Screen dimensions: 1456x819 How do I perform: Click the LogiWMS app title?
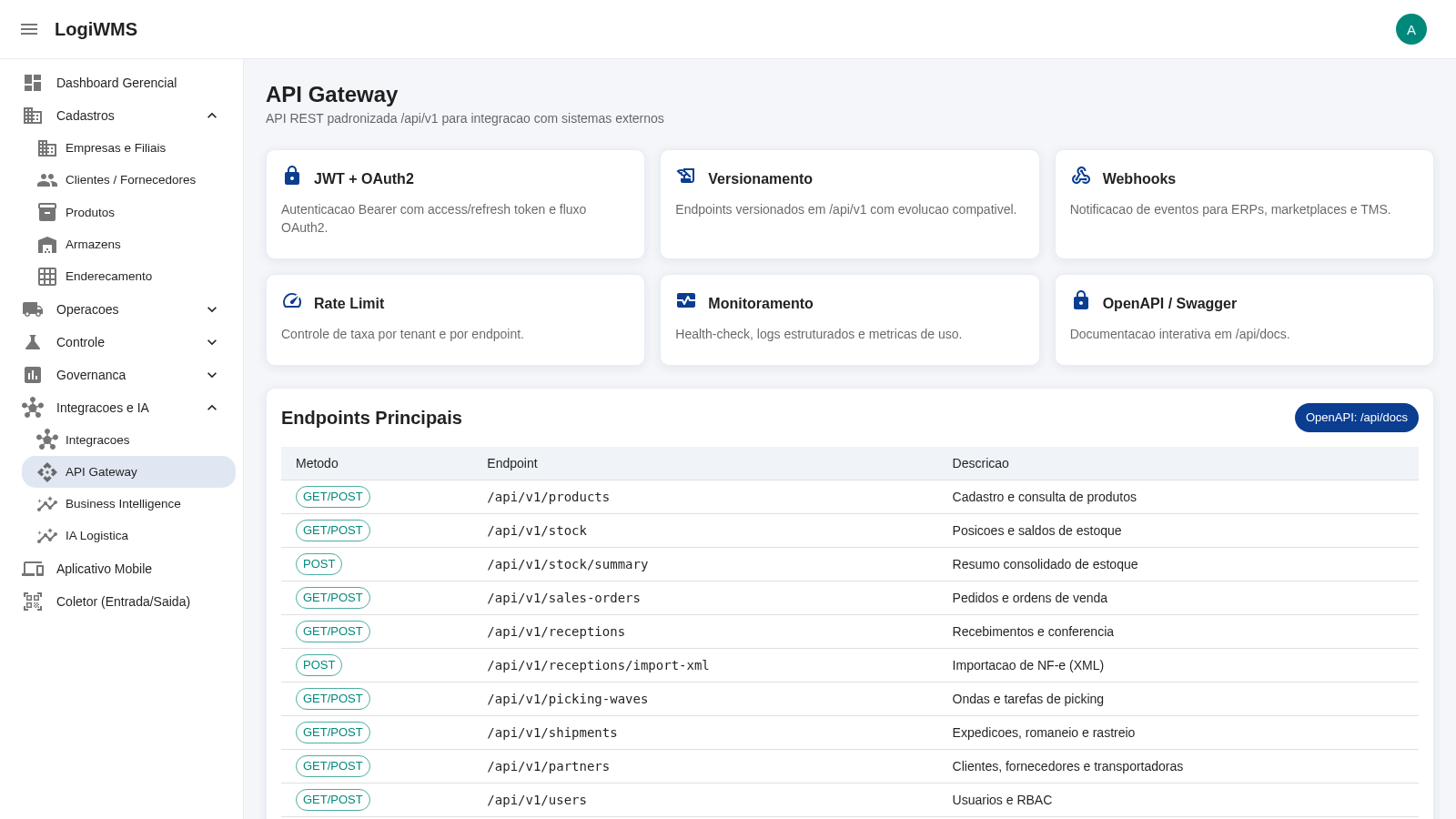coord(96,29)
